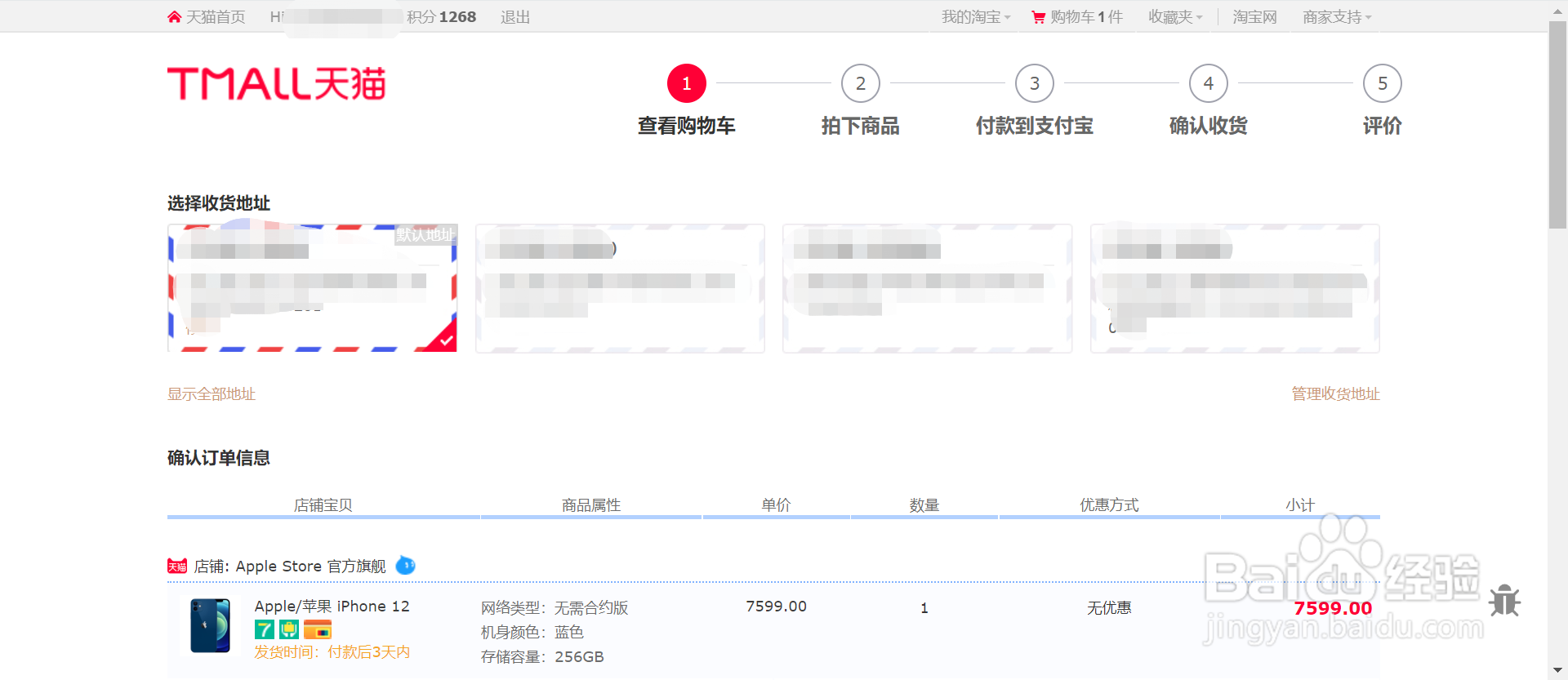
Task: Click the 确认订单信息 heading
Action: 219,458
